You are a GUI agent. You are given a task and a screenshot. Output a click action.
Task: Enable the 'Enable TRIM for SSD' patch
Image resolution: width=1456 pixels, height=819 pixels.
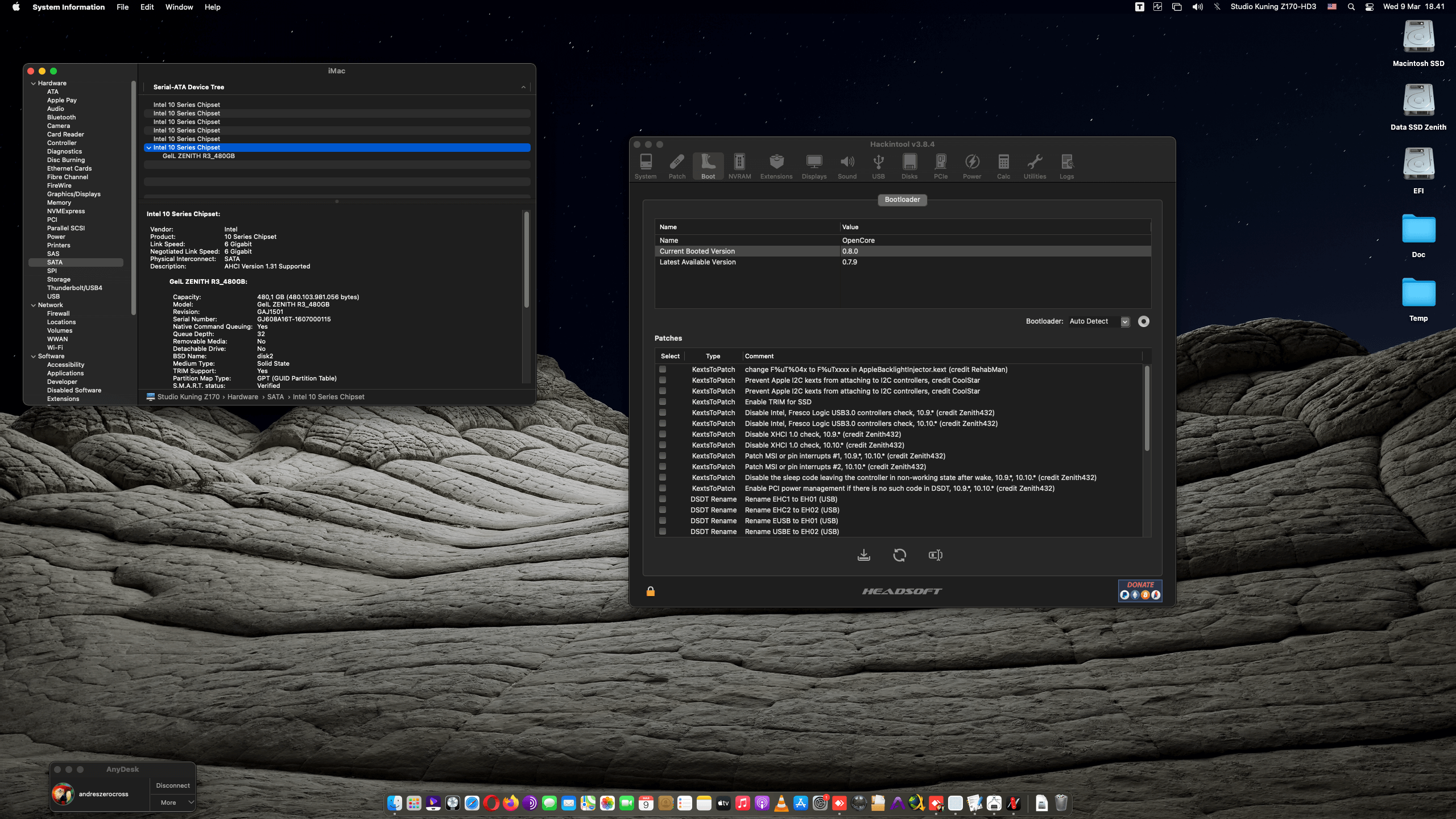pyautogui.click(x=662, y=402)
